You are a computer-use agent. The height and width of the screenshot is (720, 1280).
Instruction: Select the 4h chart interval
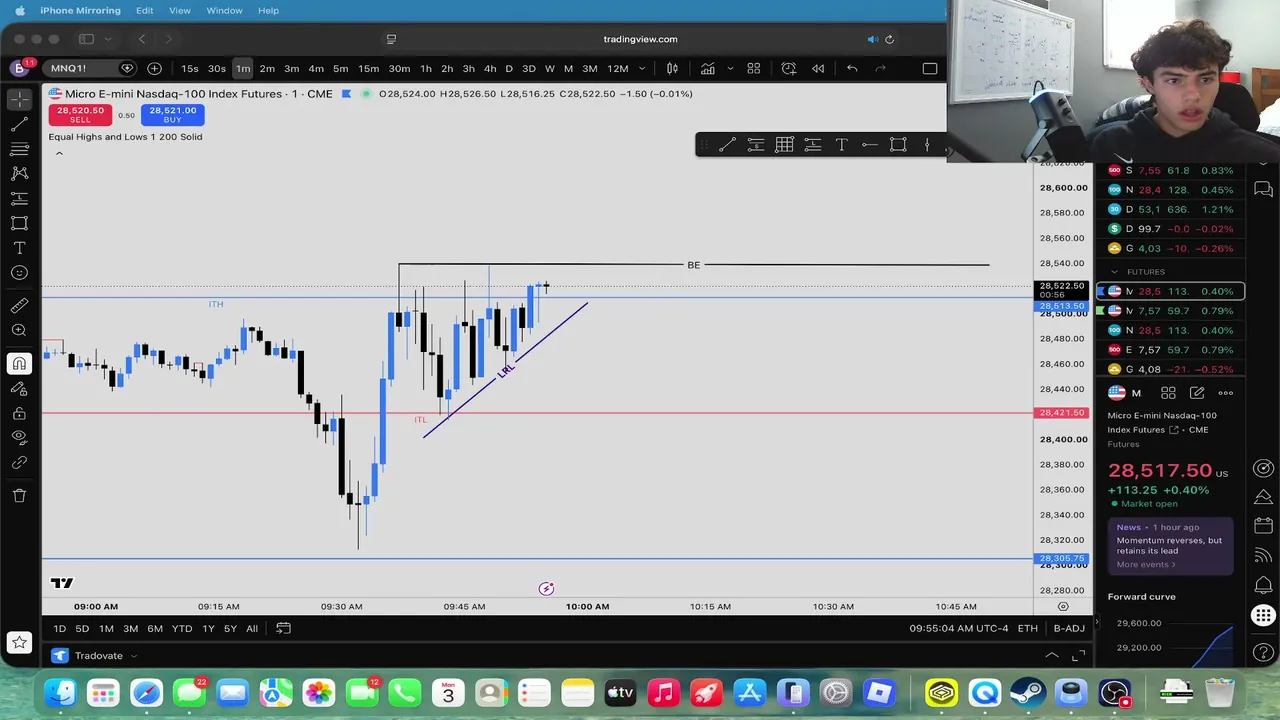pyautogui.click(x=490, y=68)
